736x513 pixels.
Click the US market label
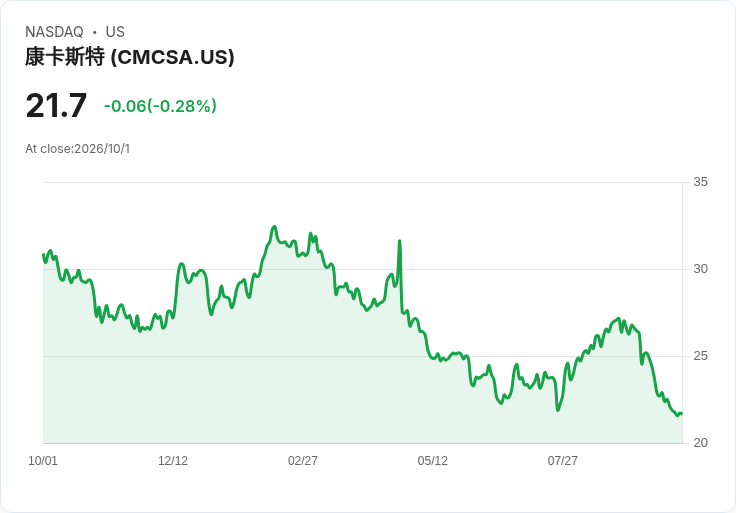coord(115,32)
